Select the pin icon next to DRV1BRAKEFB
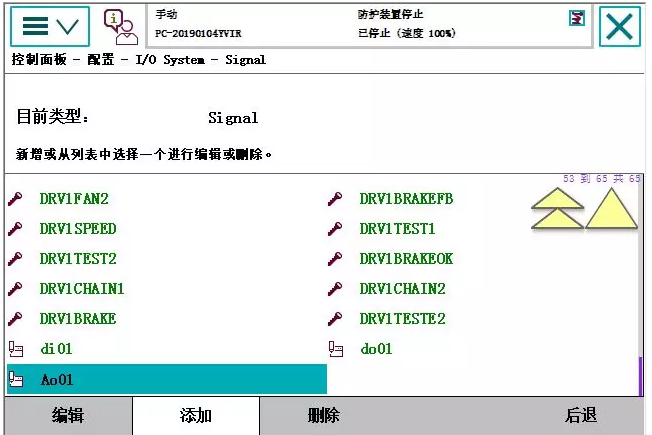 pyautogui.click(x=335, y=199)
